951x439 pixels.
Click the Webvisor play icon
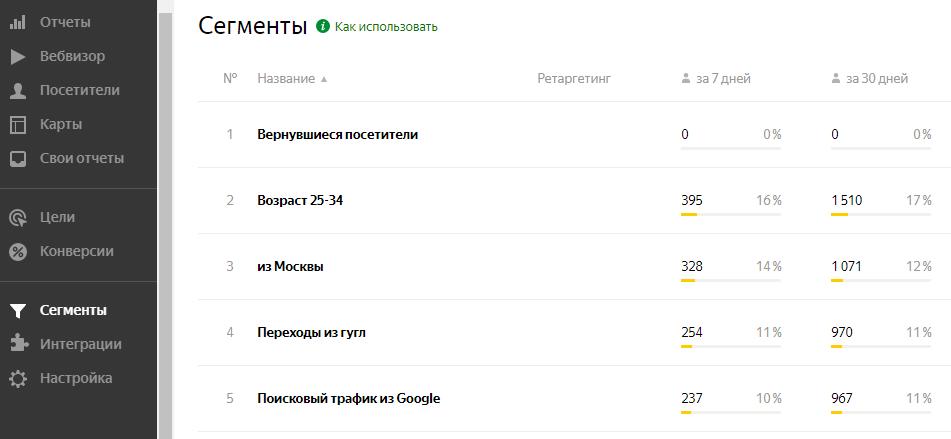point(18,57)
